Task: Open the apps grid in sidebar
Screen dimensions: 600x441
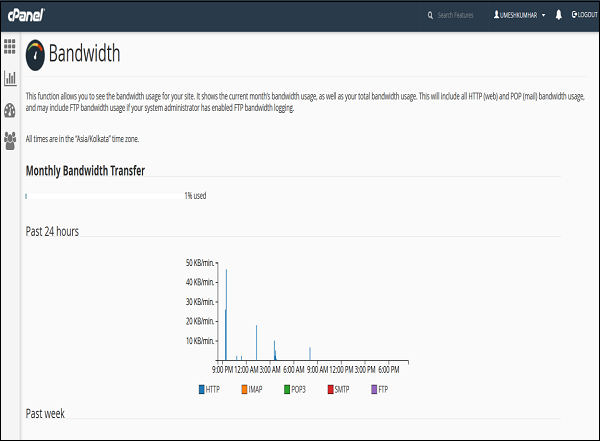Action: pos(10,46)
